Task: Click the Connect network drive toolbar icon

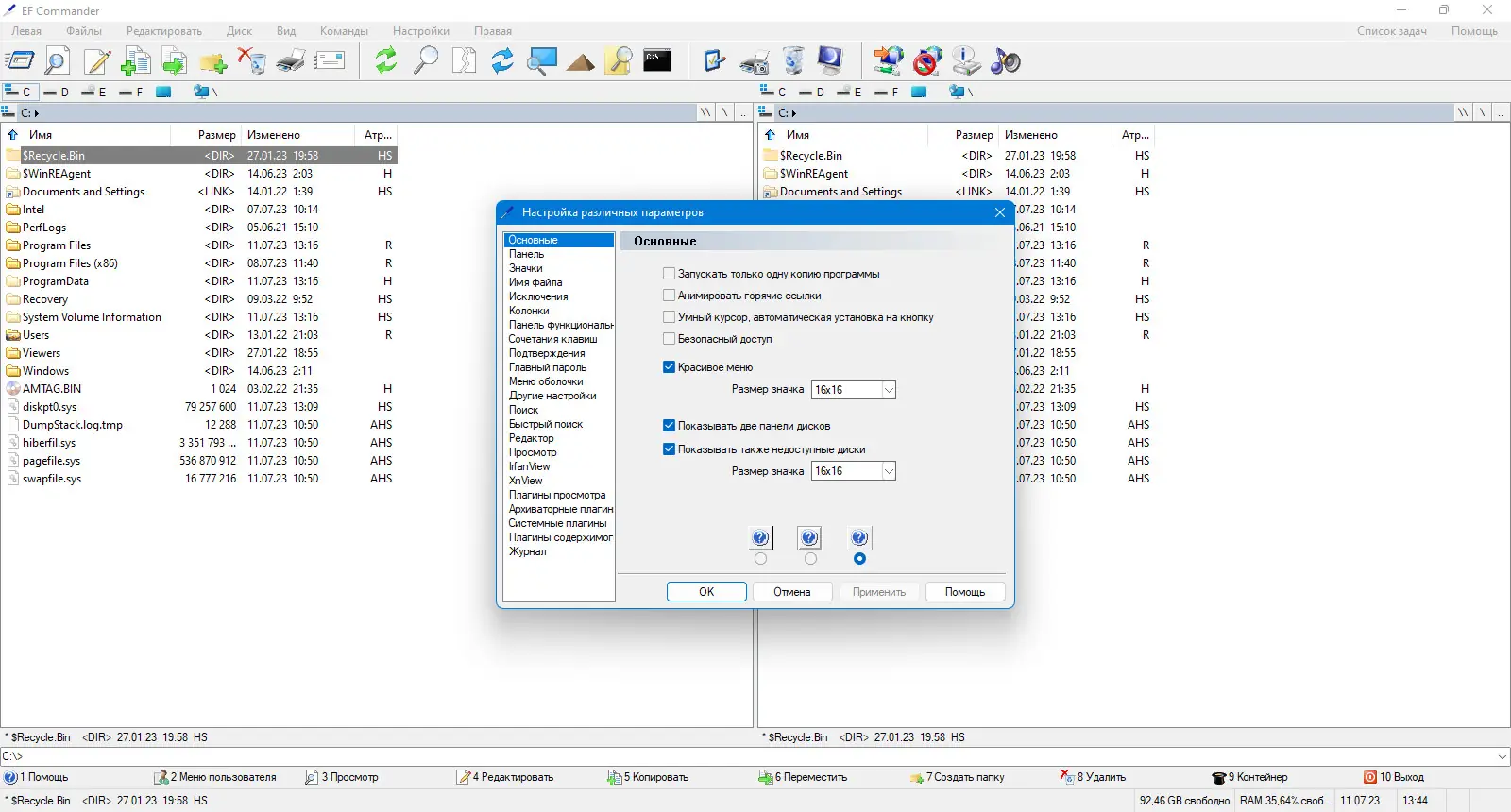Action: 888,61
